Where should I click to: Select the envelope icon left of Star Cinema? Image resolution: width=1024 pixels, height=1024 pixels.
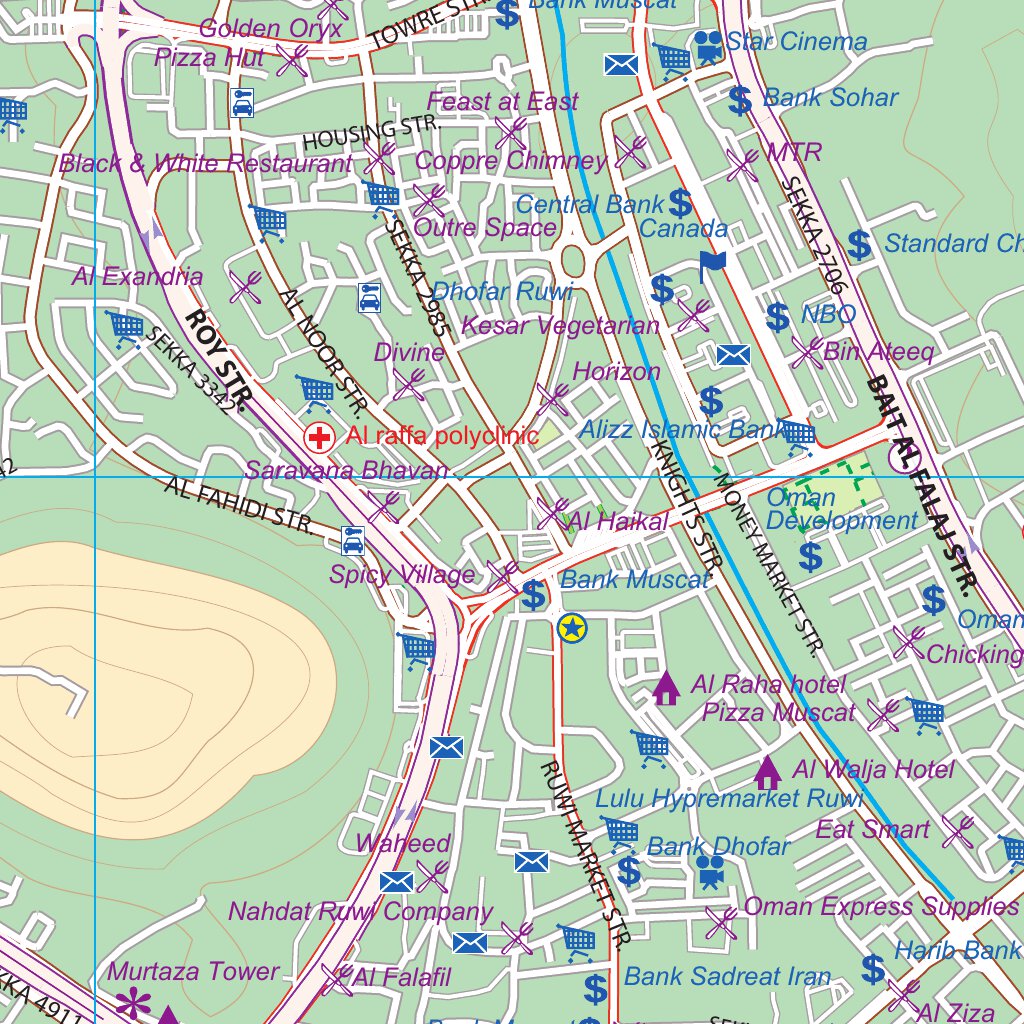pos(621,66)
